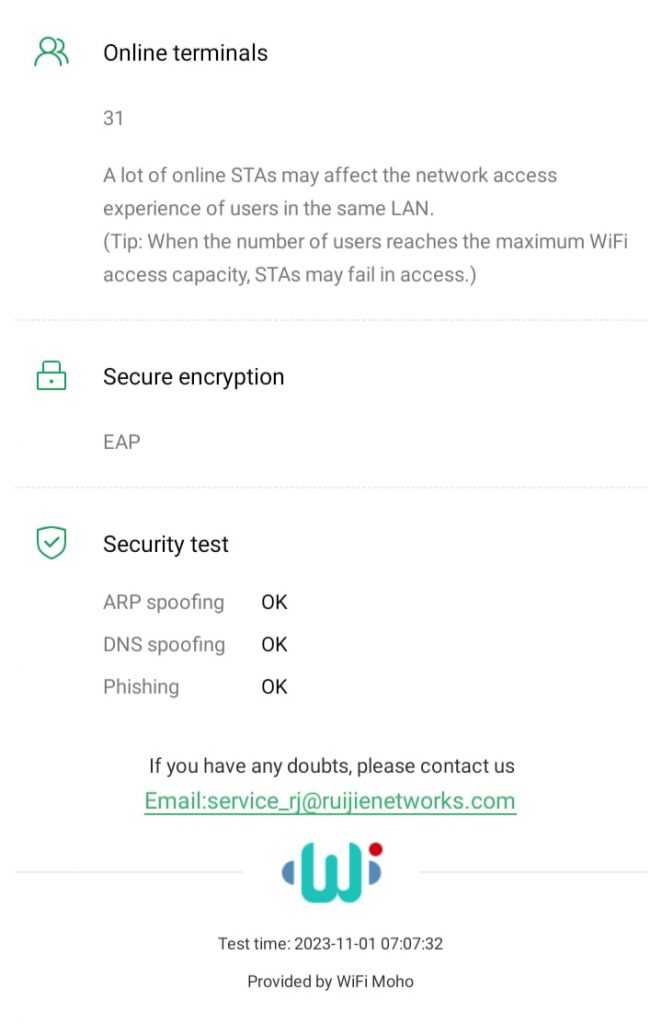Click the Online terminals users icon

pyautogui.click(x=51, y=52)
